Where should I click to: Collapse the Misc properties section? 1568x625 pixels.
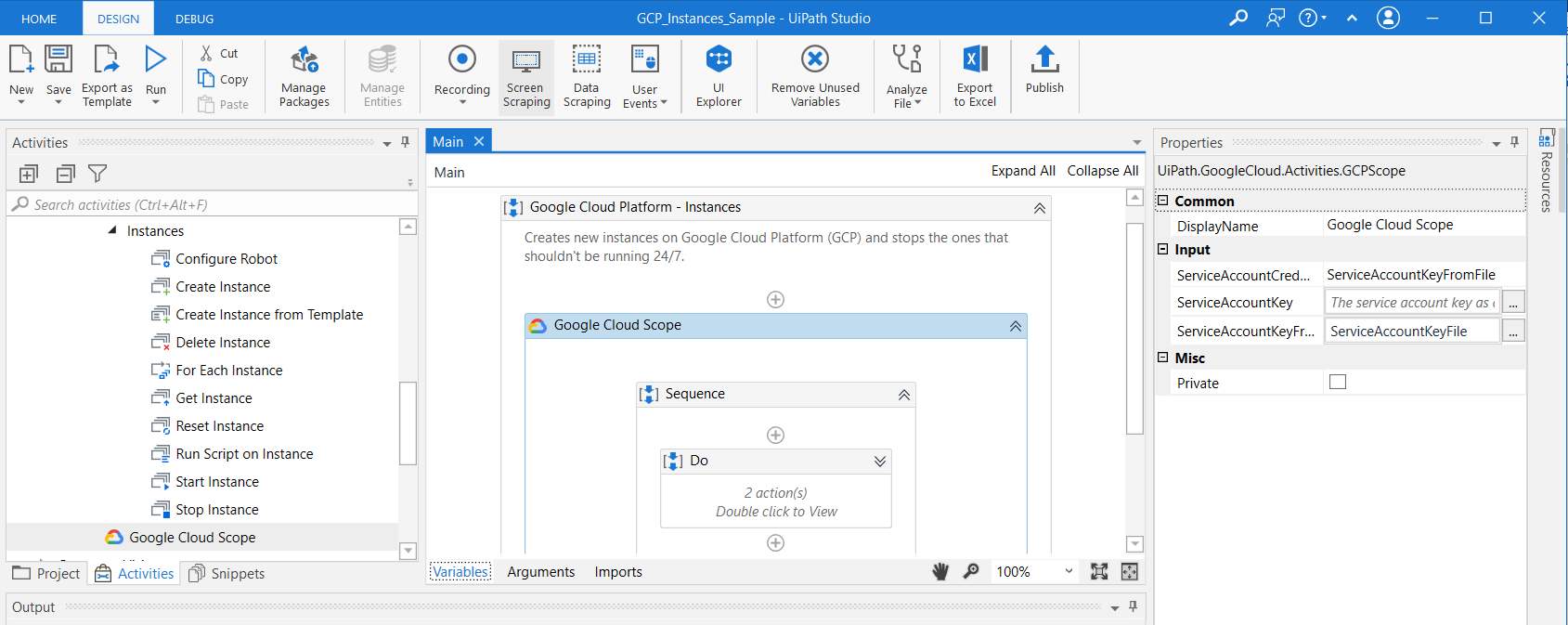(x=1162, y=358)
